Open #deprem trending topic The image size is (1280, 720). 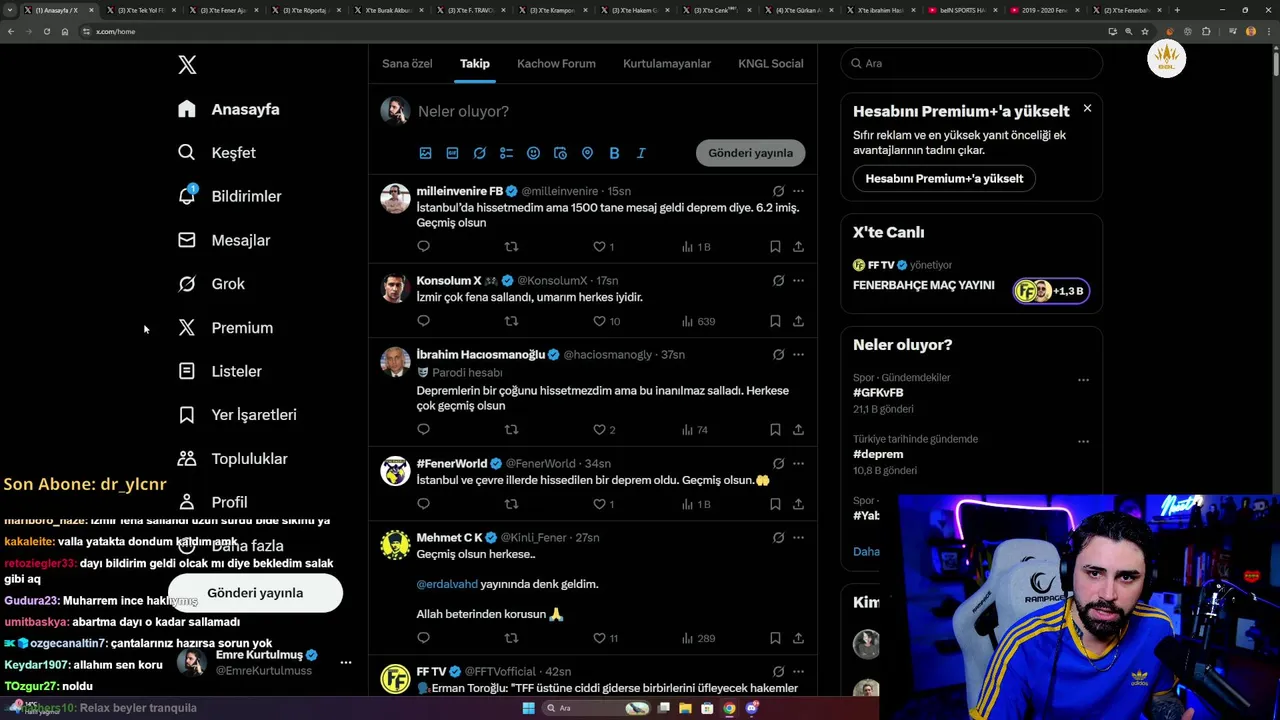pos(878,454)
